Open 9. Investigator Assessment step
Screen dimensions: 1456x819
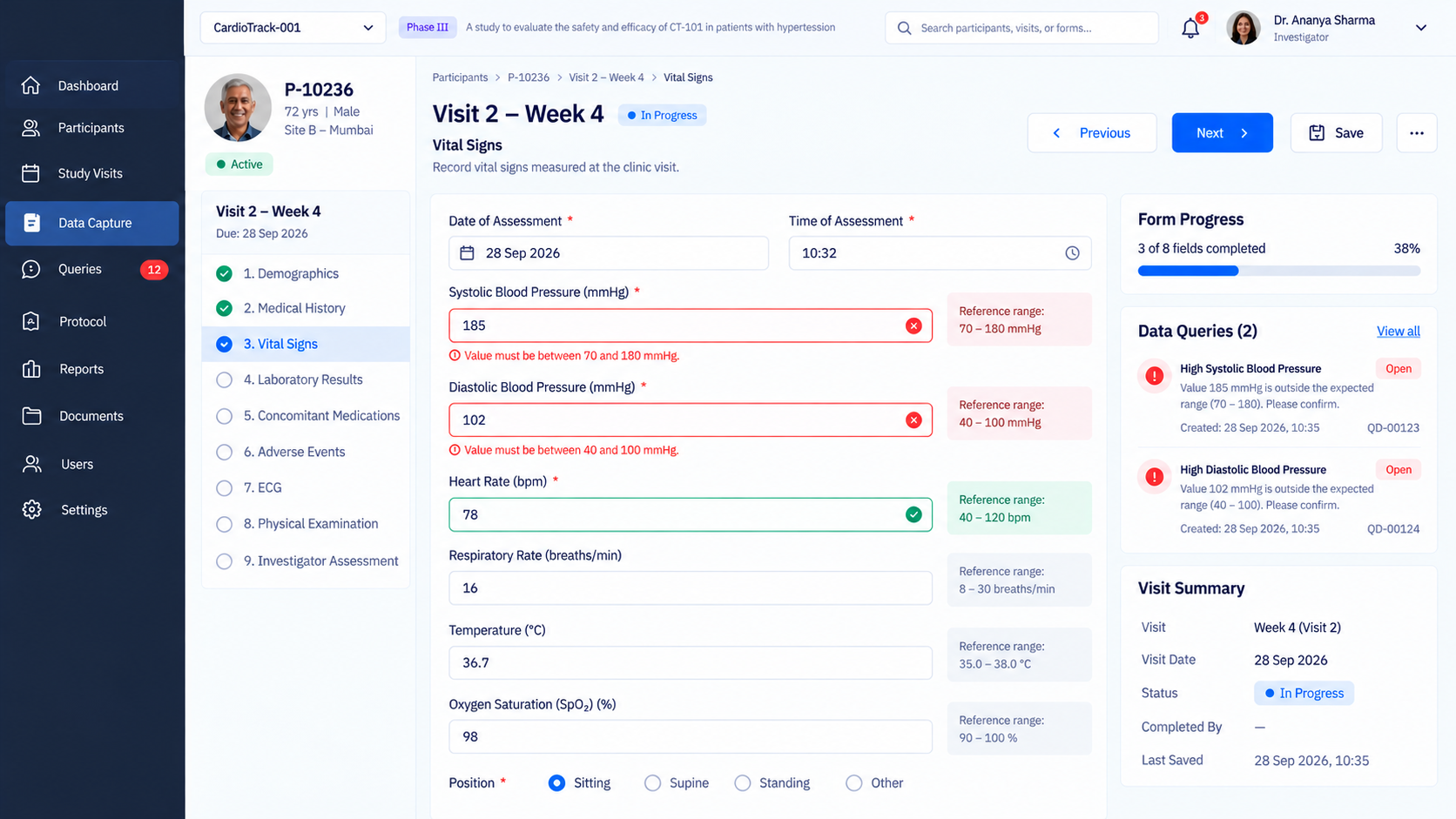pyautogui.click(x=306, y=561)
